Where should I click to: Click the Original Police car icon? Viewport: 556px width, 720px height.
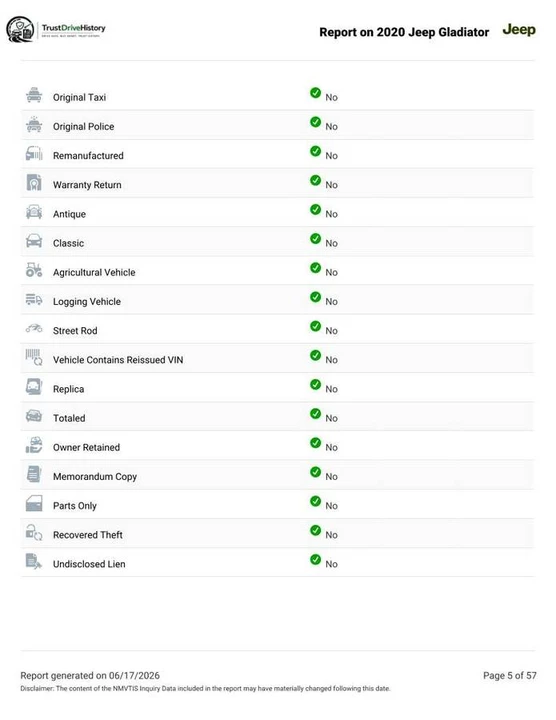coord(34,124)
